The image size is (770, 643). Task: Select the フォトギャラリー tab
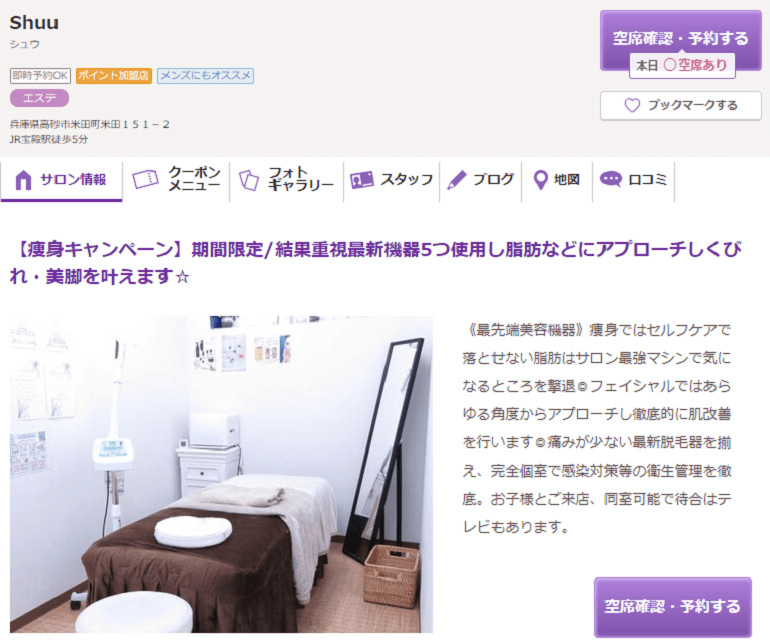pyautogui.click(x=286, y=180)
